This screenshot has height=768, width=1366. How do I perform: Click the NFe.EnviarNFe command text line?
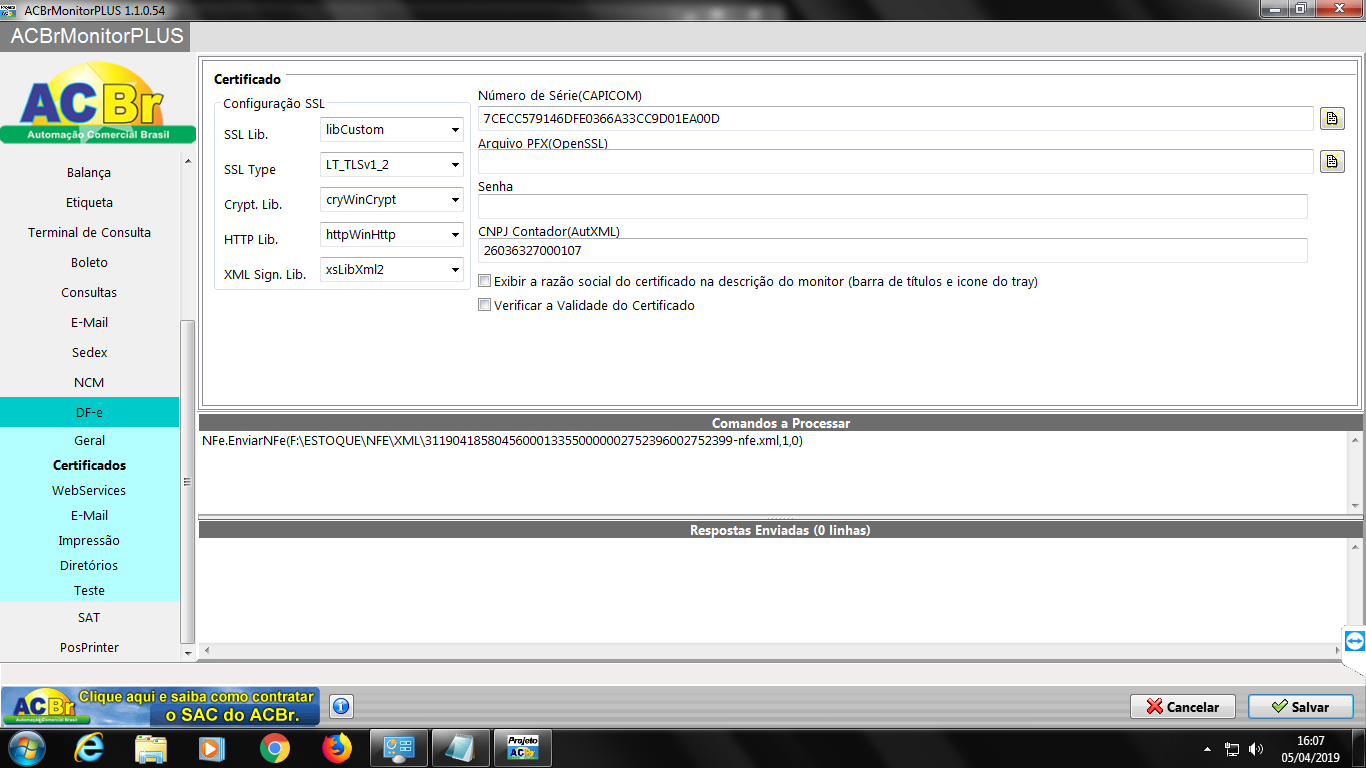(502, 440)
